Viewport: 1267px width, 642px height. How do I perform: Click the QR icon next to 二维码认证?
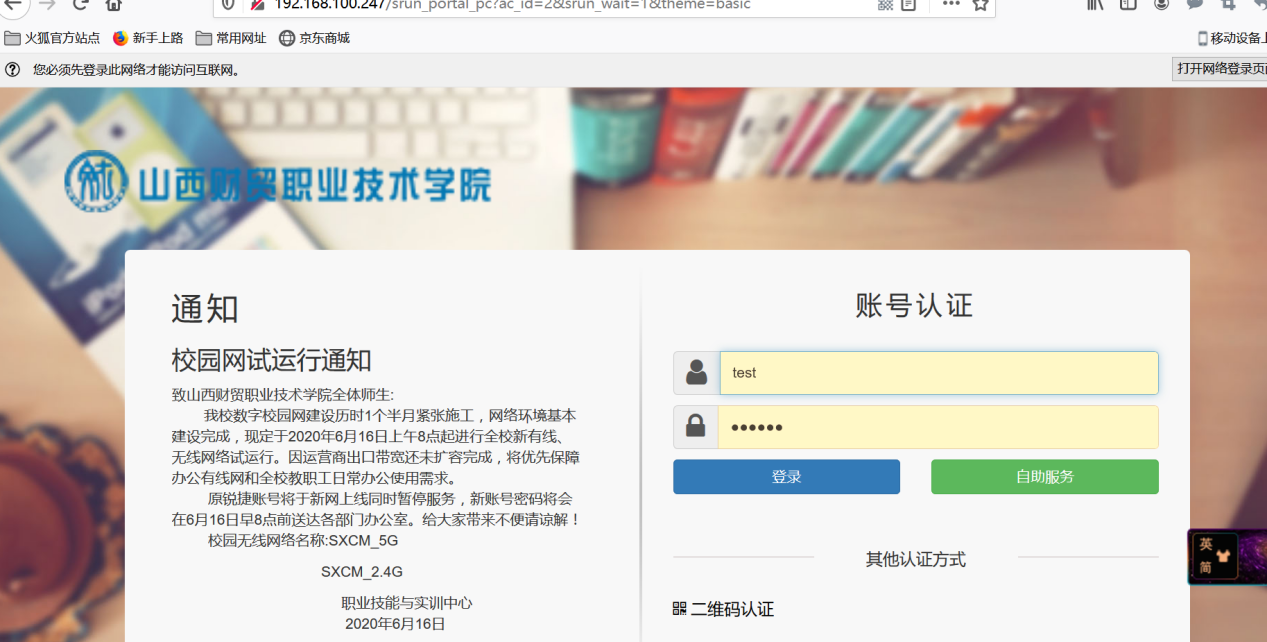click(x=680, y=608)
